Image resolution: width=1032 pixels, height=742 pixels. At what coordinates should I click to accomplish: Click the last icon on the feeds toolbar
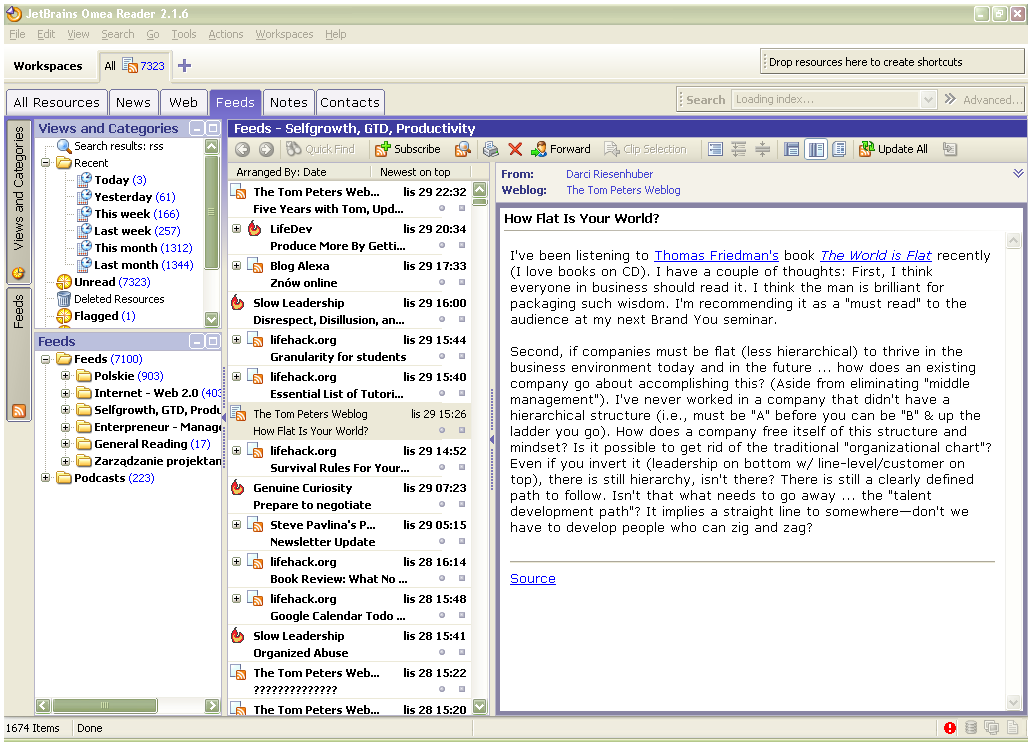pos(949,149)
